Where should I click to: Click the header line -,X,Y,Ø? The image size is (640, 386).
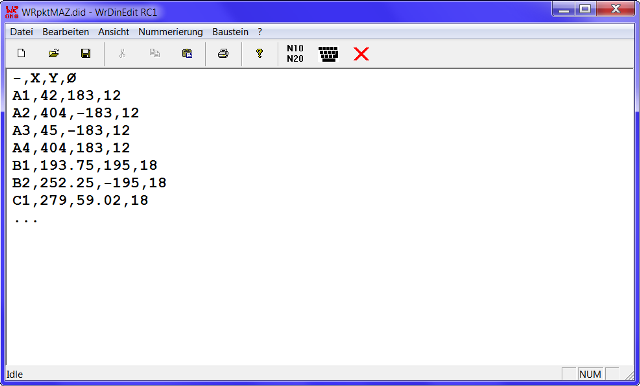tap(44, 78)
